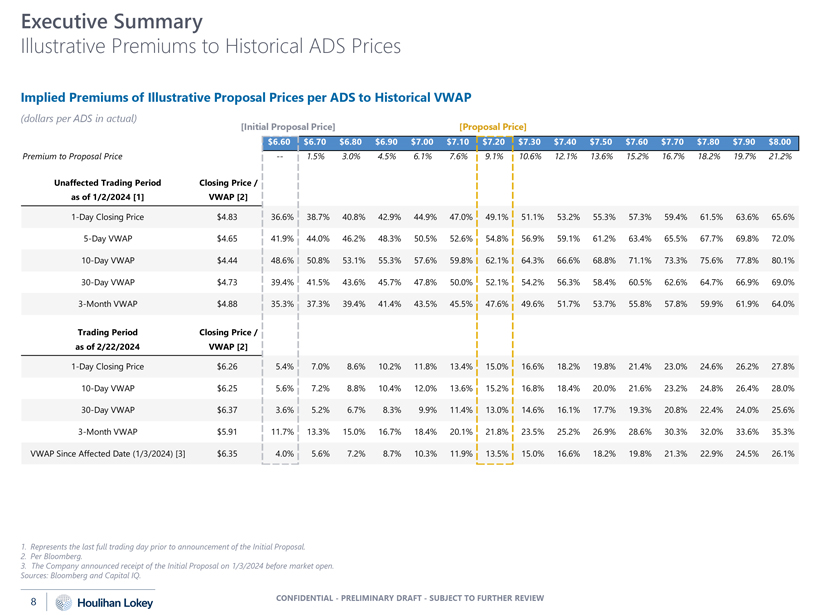The image size is (820, 615).
Task: Select the 49.1% premium cell
Action: coord(496,217)
